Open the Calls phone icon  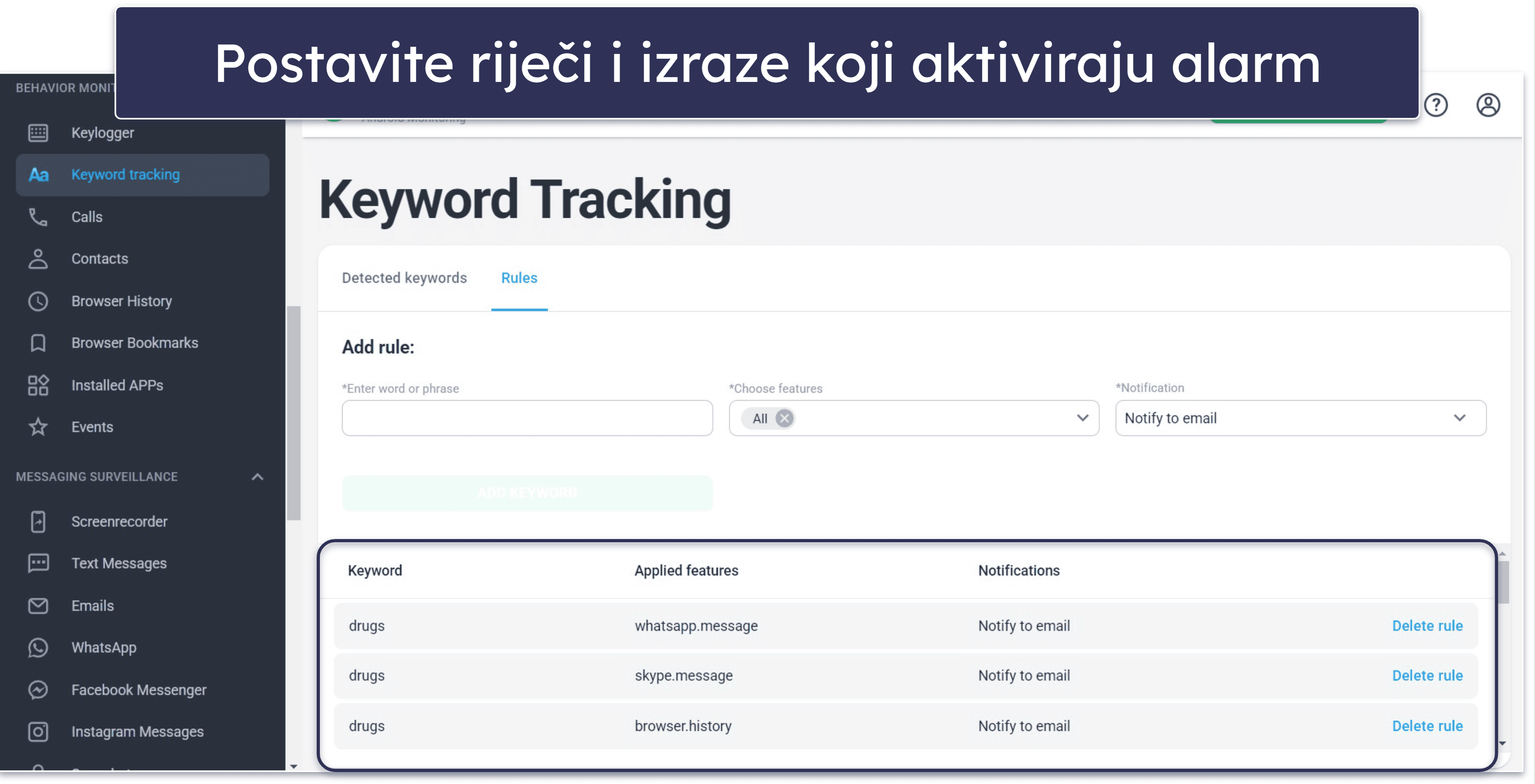pos(38,217)
